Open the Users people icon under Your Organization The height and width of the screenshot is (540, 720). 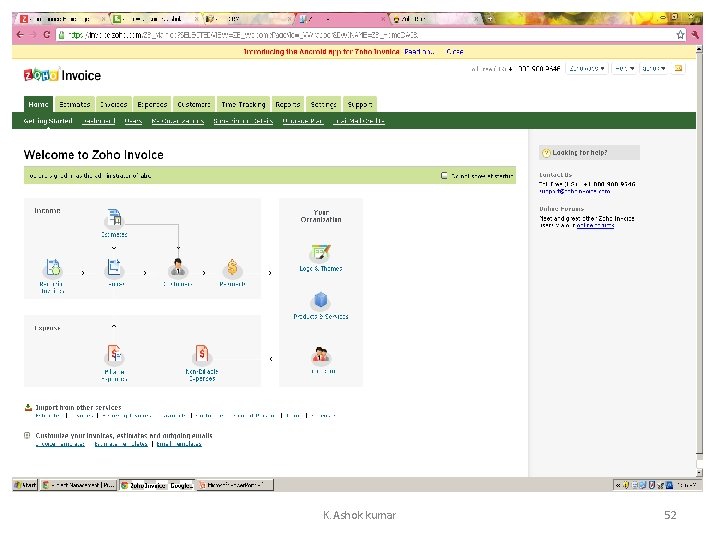321,355
